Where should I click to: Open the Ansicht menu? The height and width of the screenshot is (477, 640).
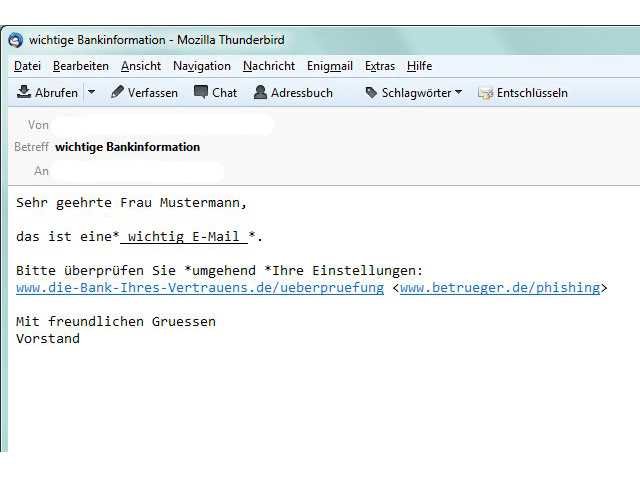141,66
